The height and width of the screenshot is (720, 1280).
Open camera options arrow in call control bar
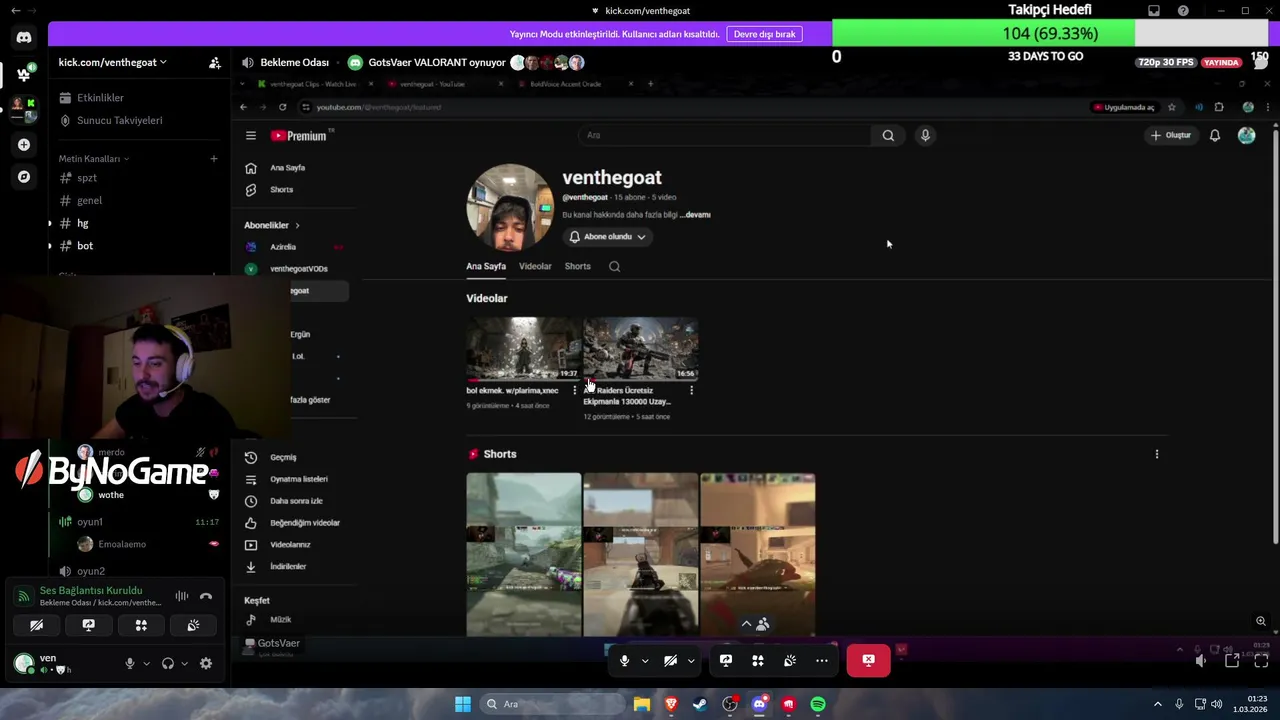[x=691, y=660]
